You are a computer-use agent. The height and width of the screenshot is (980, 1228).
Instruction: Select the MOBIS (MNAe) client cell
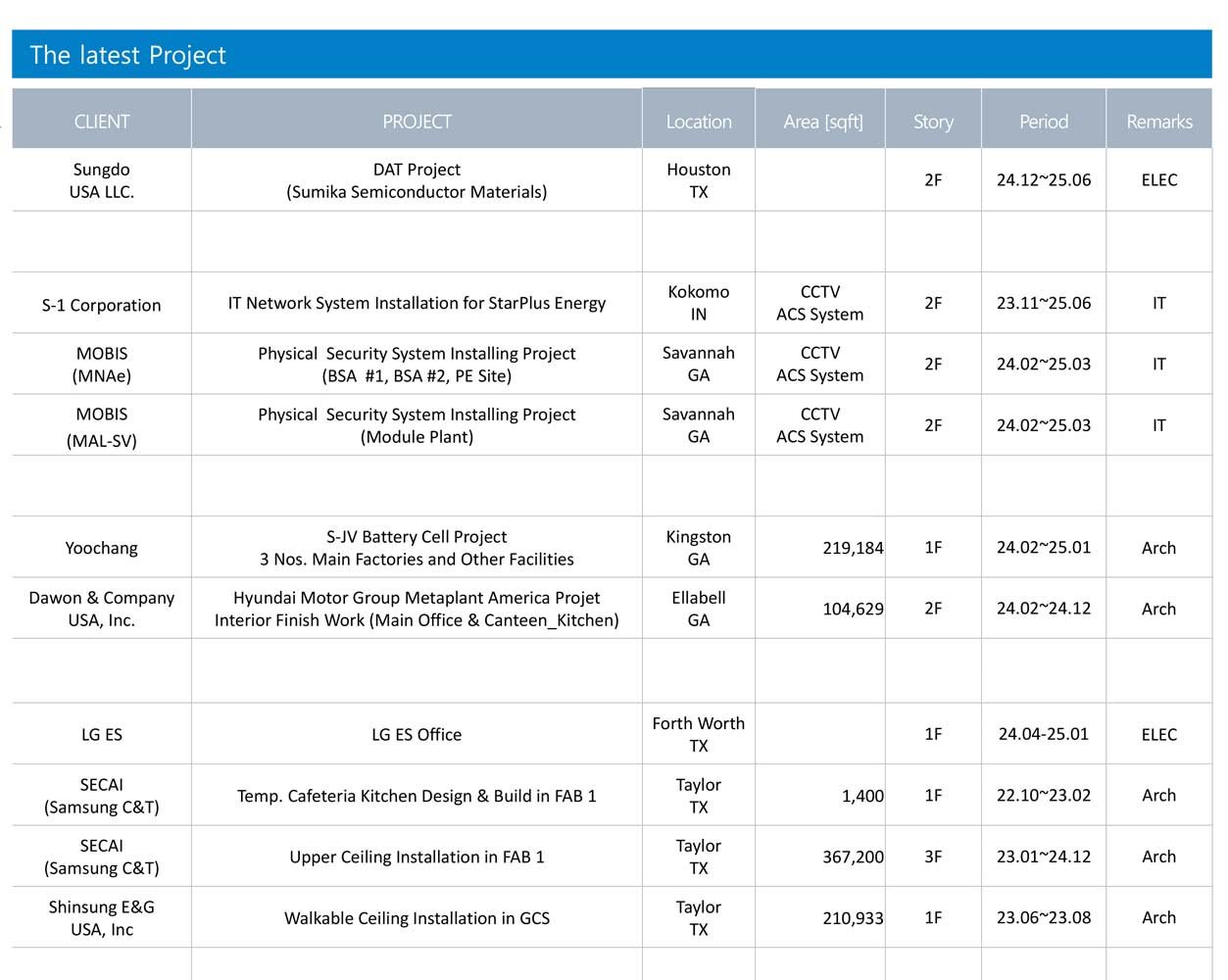[102, 365]
